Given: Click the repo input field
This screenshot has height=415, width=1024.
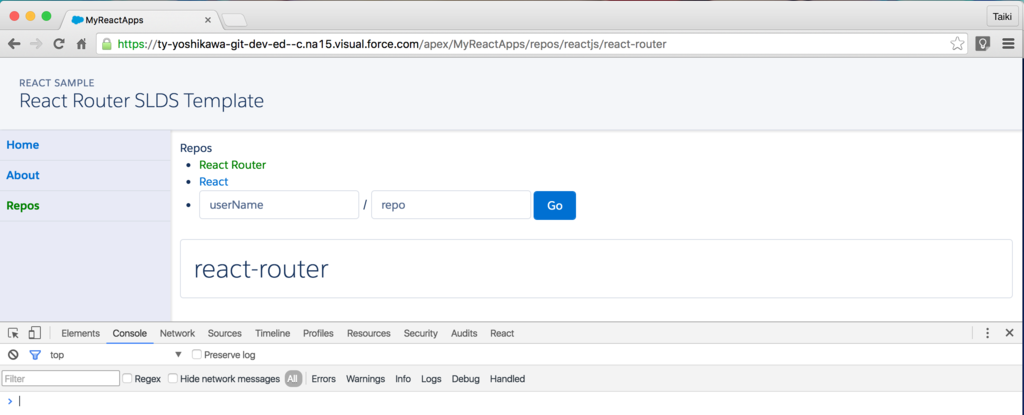Looking at the screenshot, I should (x=451, y=205).
